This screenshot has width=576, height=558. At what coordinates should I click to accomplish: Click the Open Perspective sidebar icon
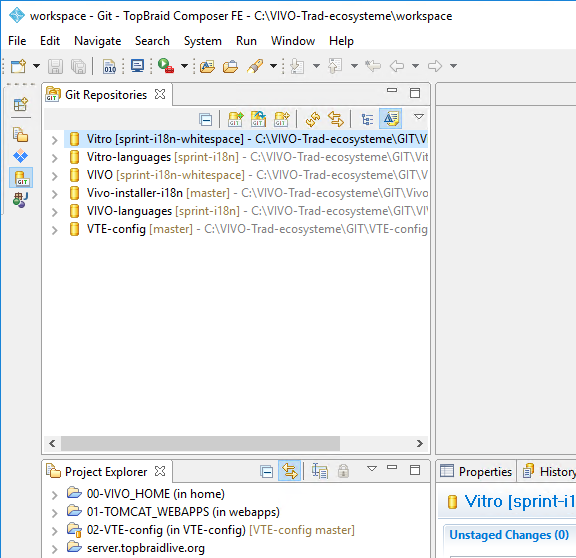pyautogui.click(x=21, y=105)
